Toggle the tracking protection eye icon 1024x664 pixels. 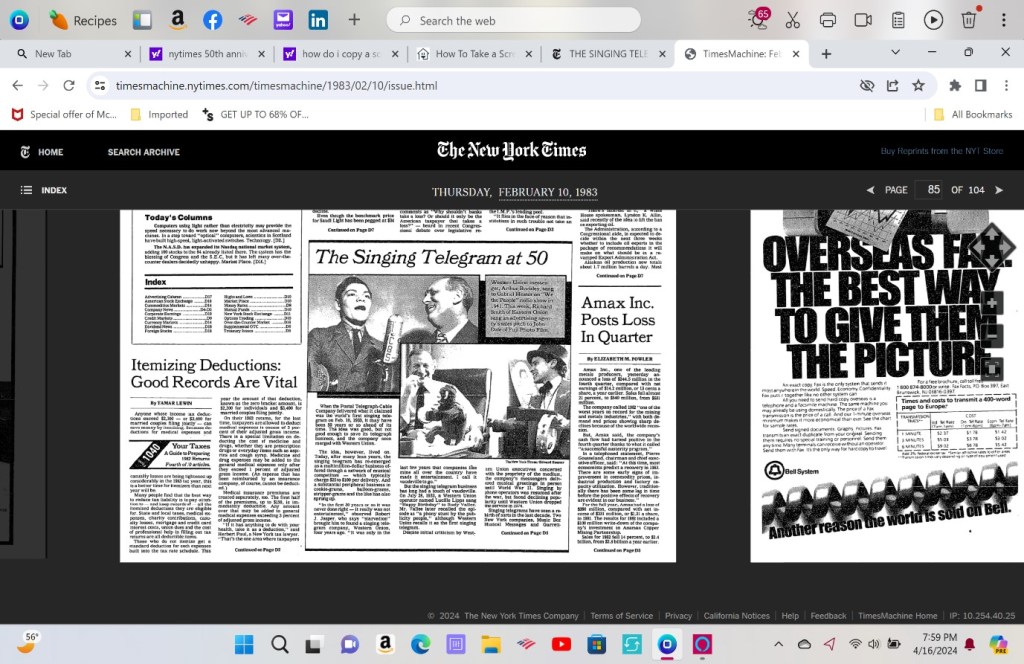pos(867,86)
